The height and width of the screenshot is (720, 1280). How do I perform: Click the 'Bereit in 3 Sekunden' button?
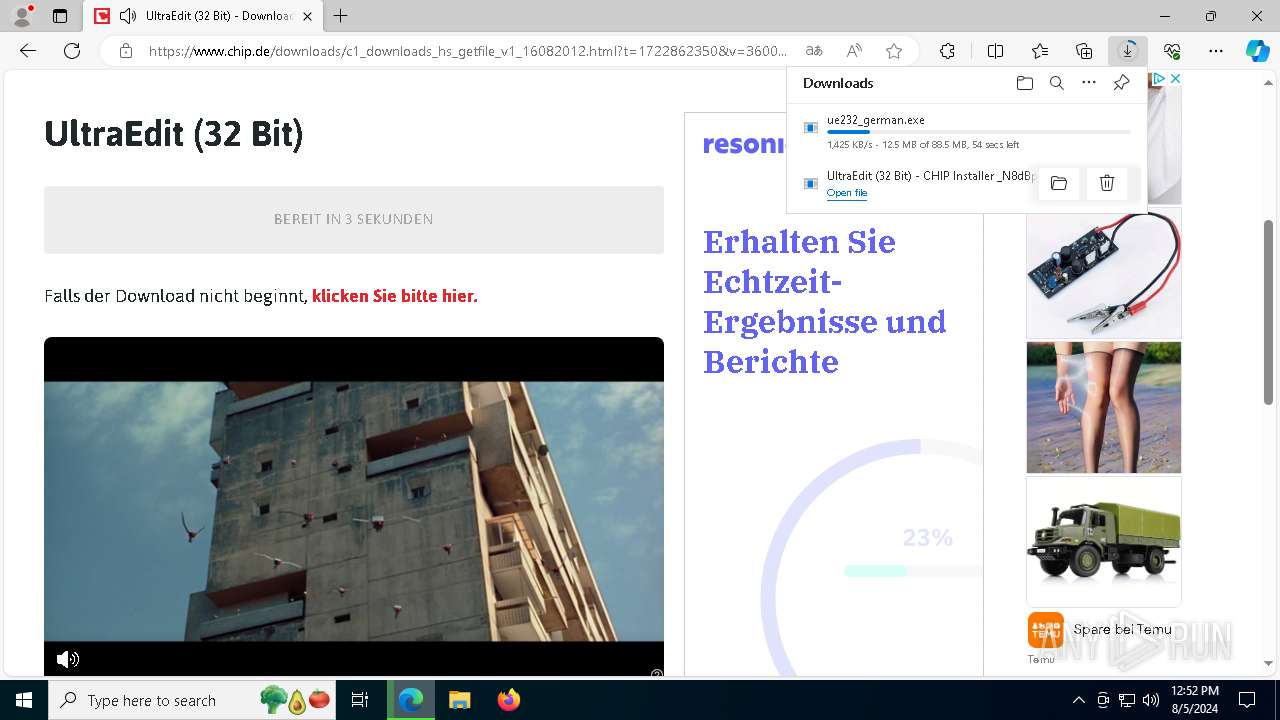(x=354, y=219)
